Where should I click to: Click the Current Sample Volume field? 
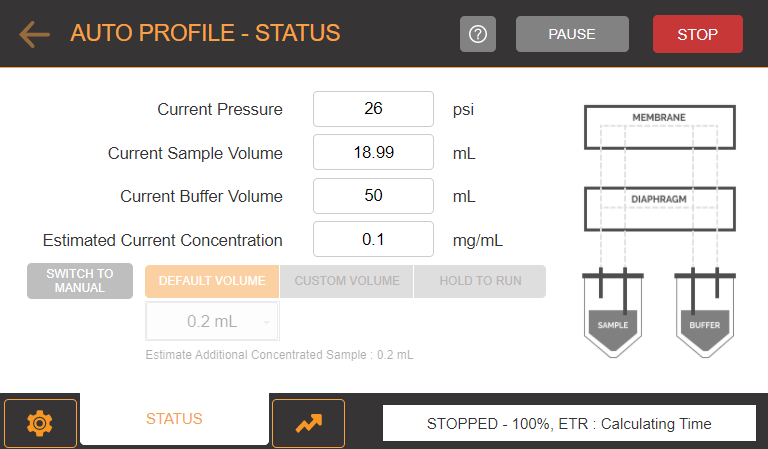[x=373, y=152]
